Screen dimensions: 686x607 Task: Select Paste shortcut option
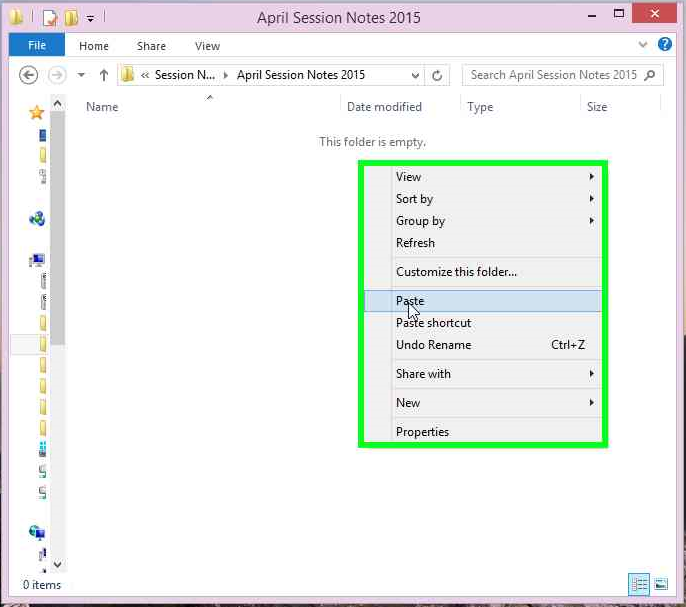pyautogui.click(x=483, y=323)
